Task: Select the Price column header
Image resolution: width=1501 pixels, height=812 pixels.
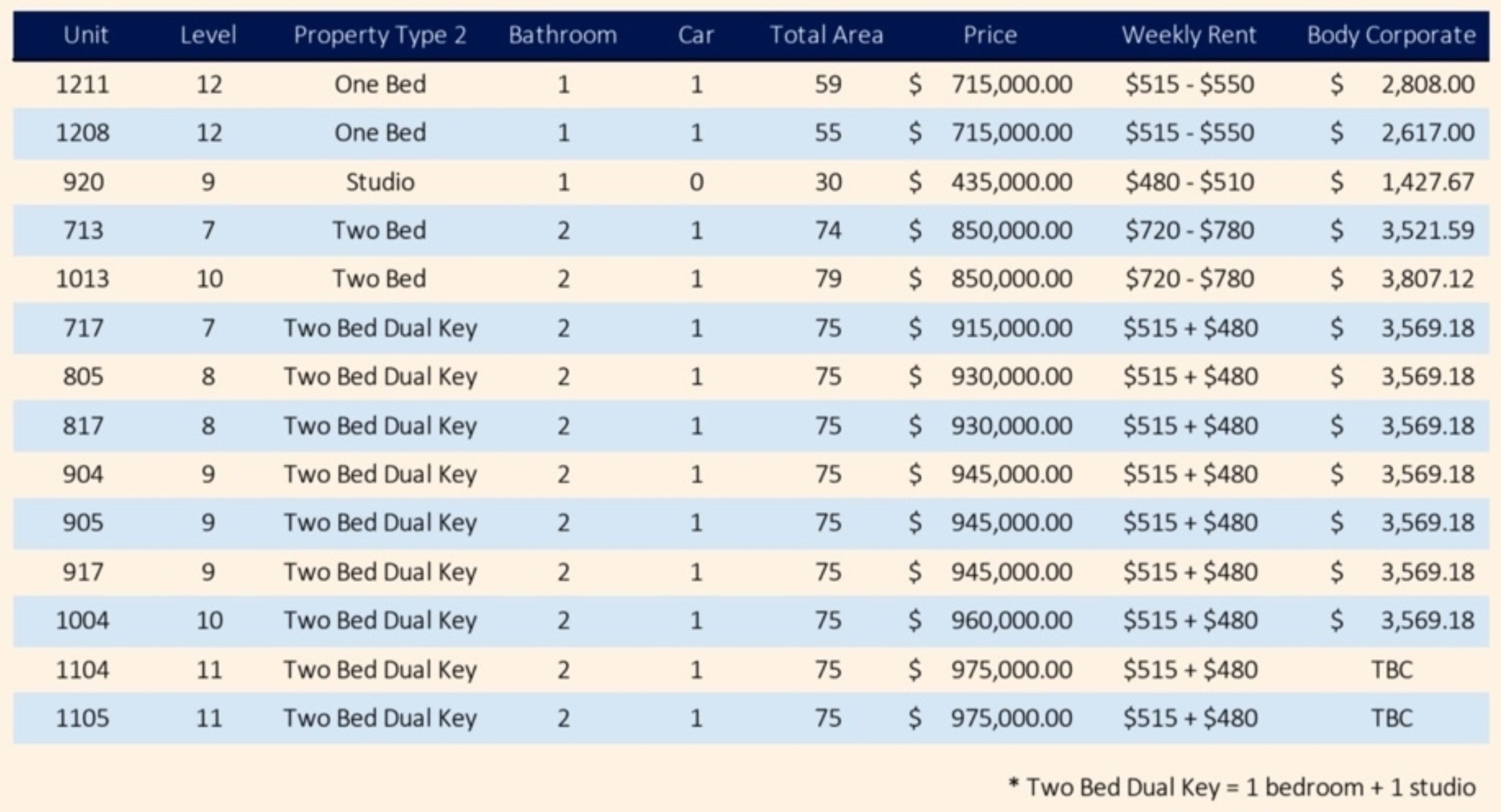Action: pos(989,35)
